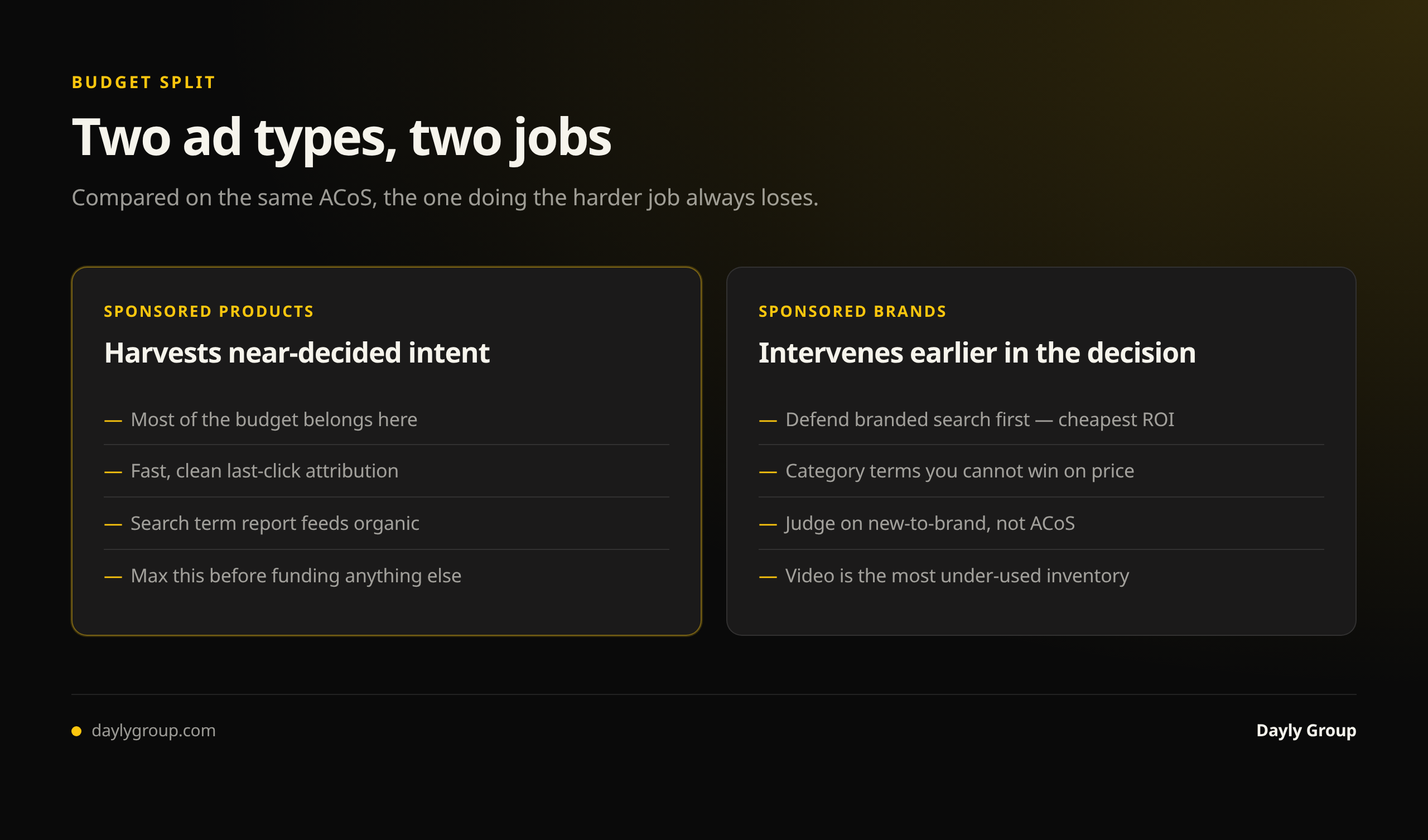The width and height of the screenshot is (1428, 840).
Task: Open the daylygroup.com link
Action: coord(153,731)
